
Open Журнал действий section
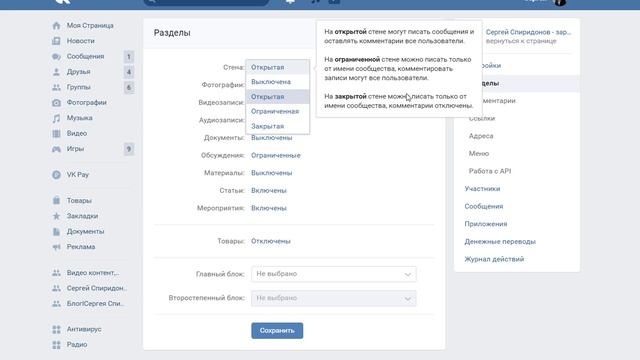[494, 259]
